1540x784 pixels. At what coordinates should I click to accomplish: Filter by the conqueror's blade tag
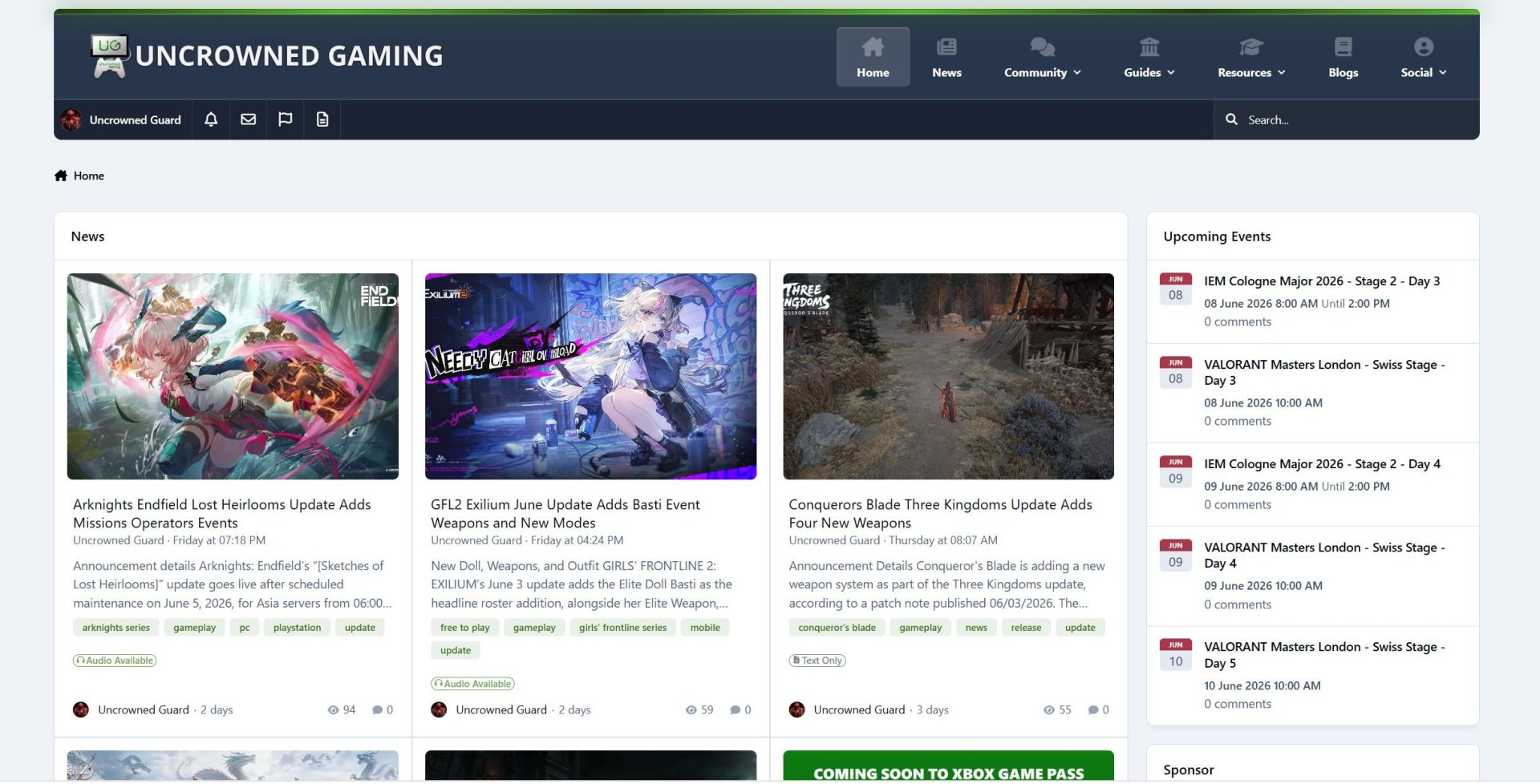[x=837, y=628]
